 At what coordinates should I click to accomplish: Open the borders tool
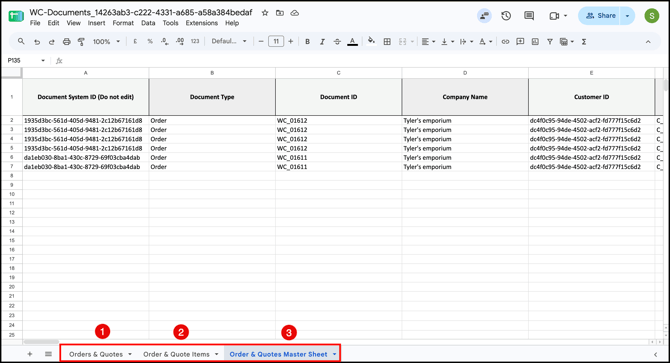387,41
